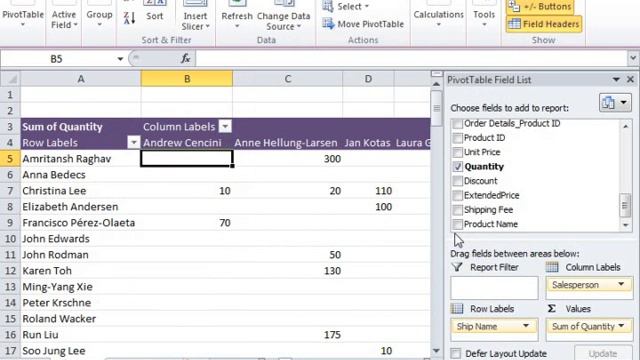
Task: Check the Product Name field
Action: (458, 224)
